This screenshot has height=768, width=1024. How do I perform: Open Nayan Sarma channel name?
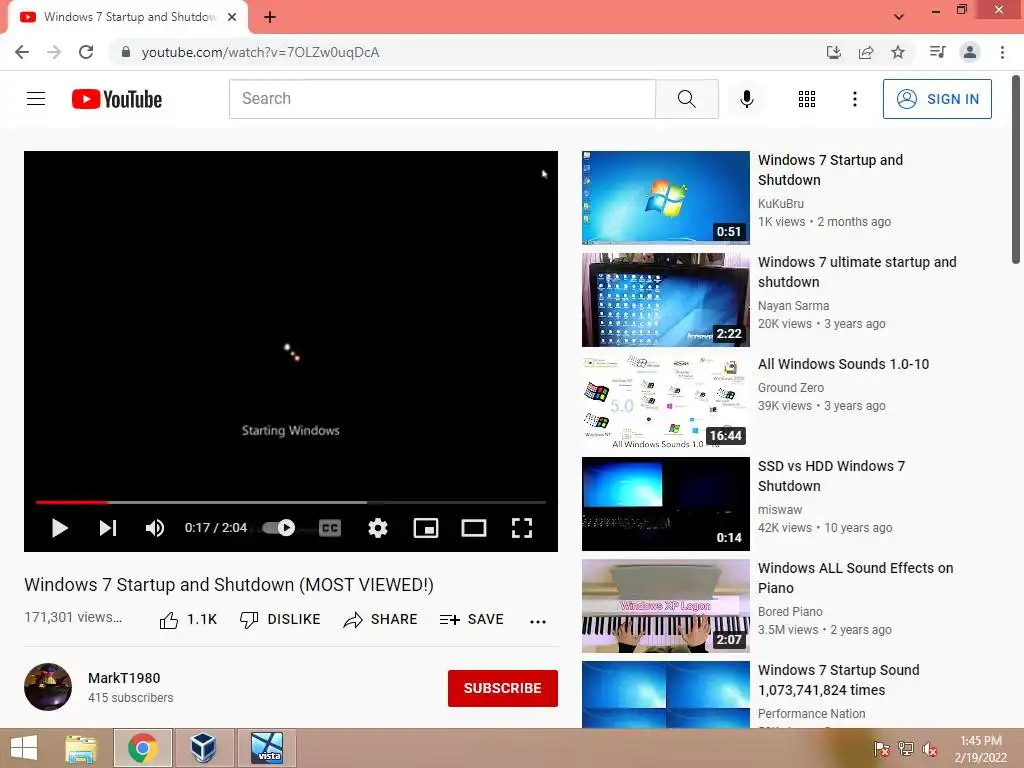click(793, 306)
